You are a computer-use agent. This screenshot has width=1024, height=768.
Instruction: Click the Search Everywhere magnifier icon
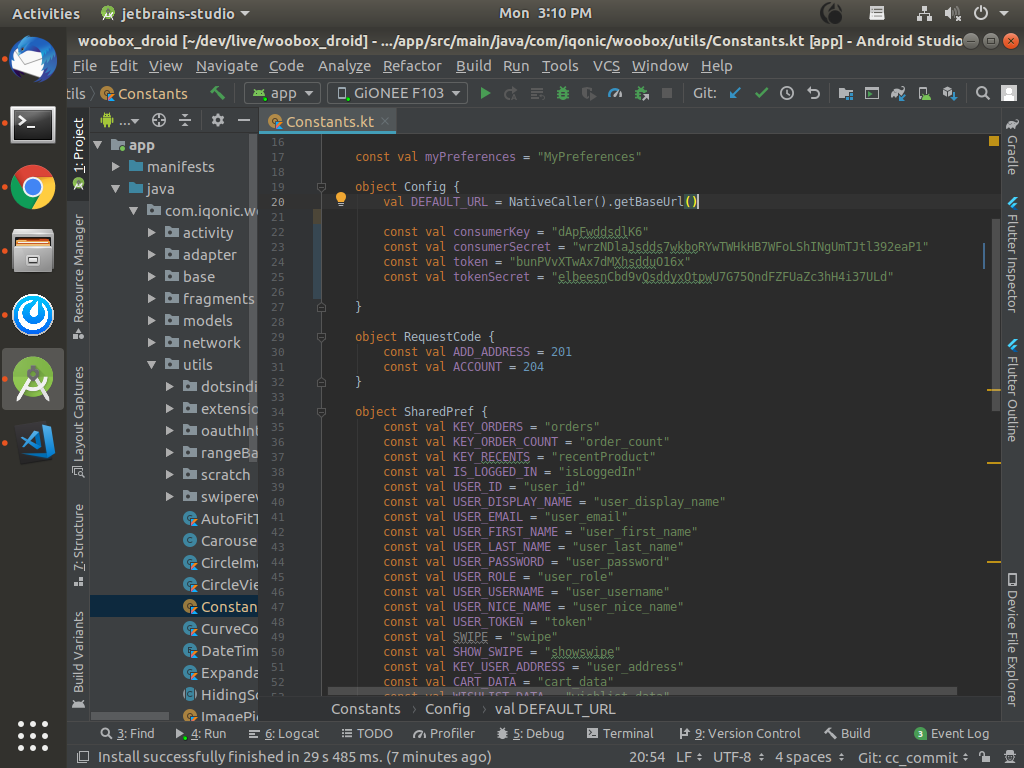982,93
